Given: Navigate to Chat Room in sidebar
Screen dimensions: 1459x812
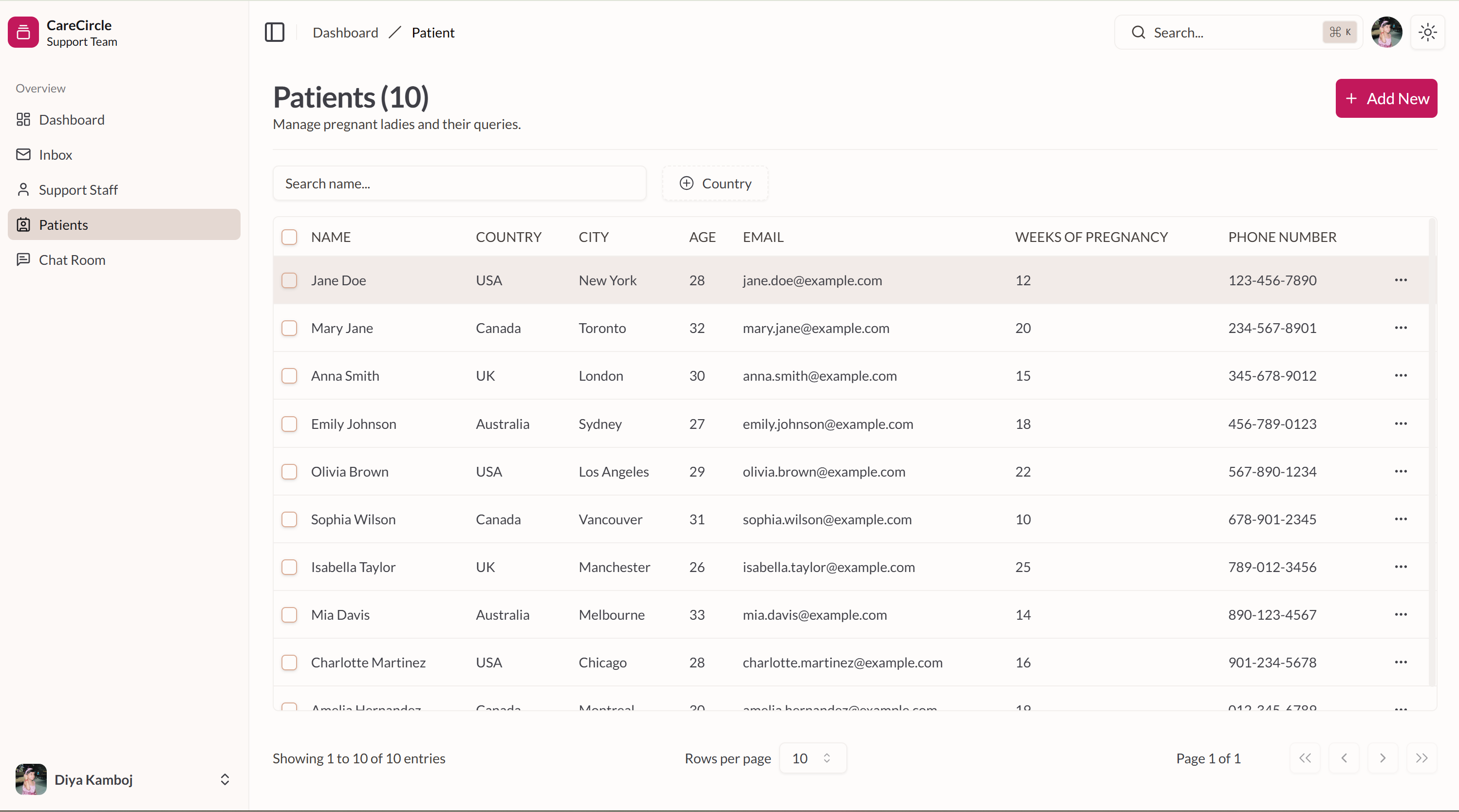Looking at the screenshot, I should (72, 260).
